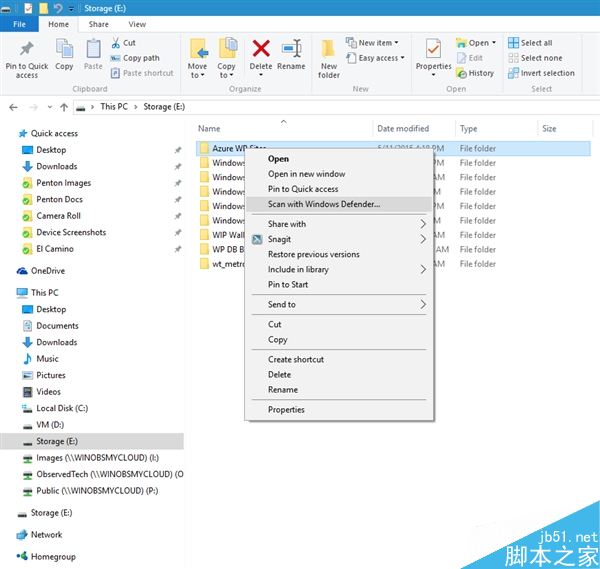This screenshot has height=569, width=600.
Task: Click the Up one level arrow
Action: point(64,107)
